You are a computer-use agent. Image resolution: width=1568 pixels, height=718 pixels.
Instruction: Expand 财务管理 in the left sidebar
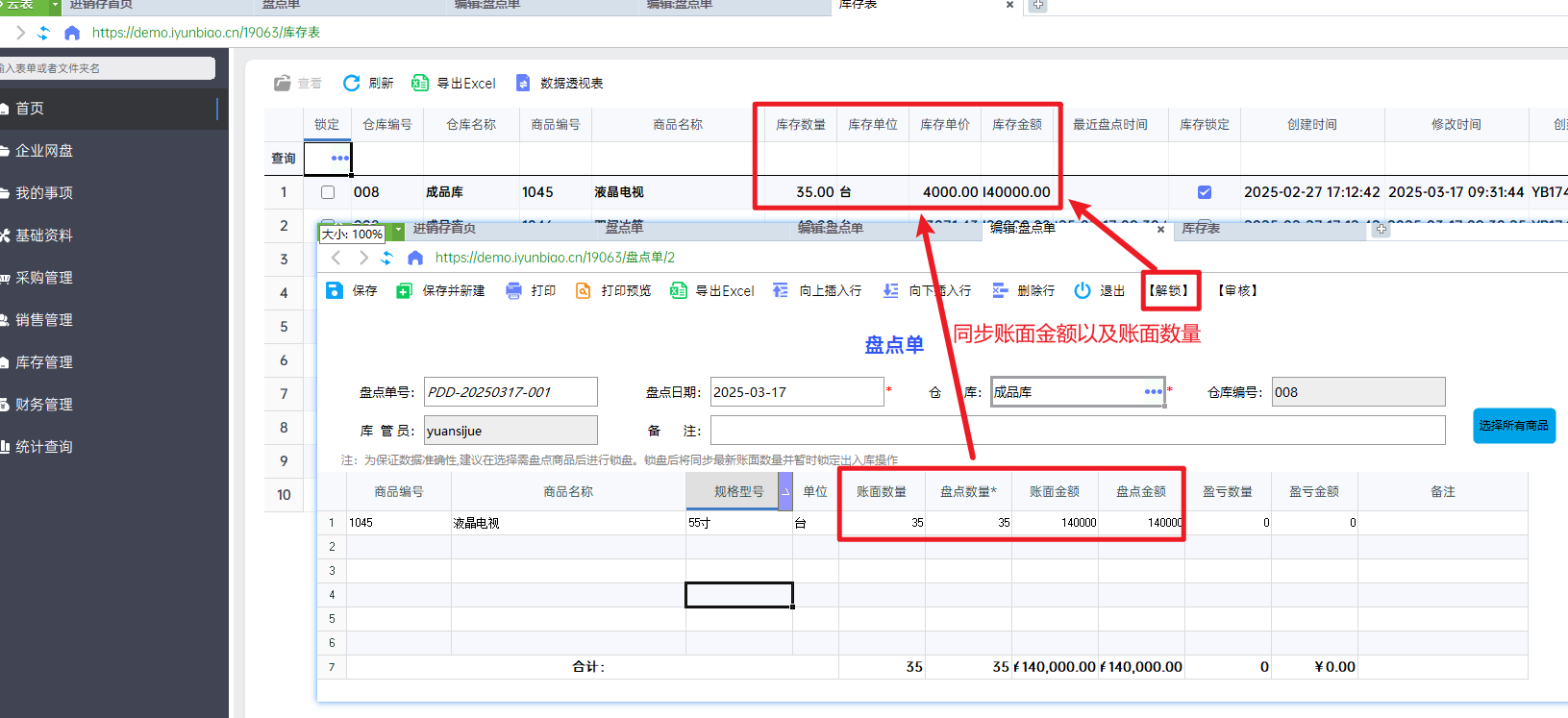pos(114,405)
